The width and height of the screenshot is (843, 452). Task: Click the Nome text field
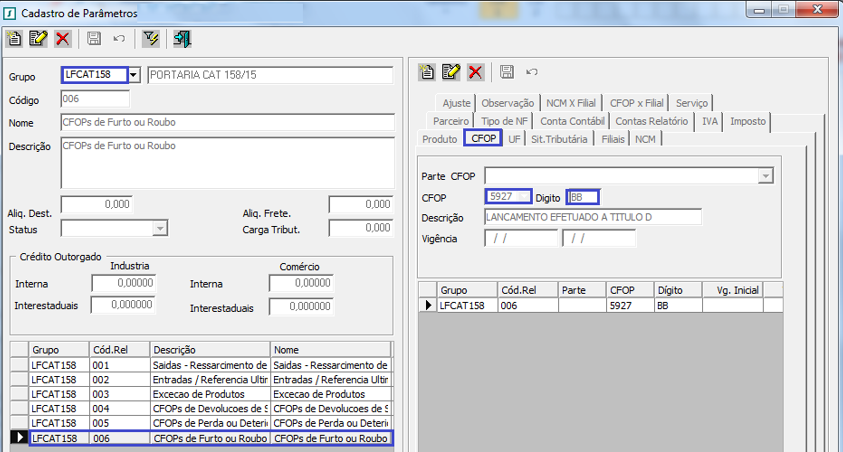226,123
